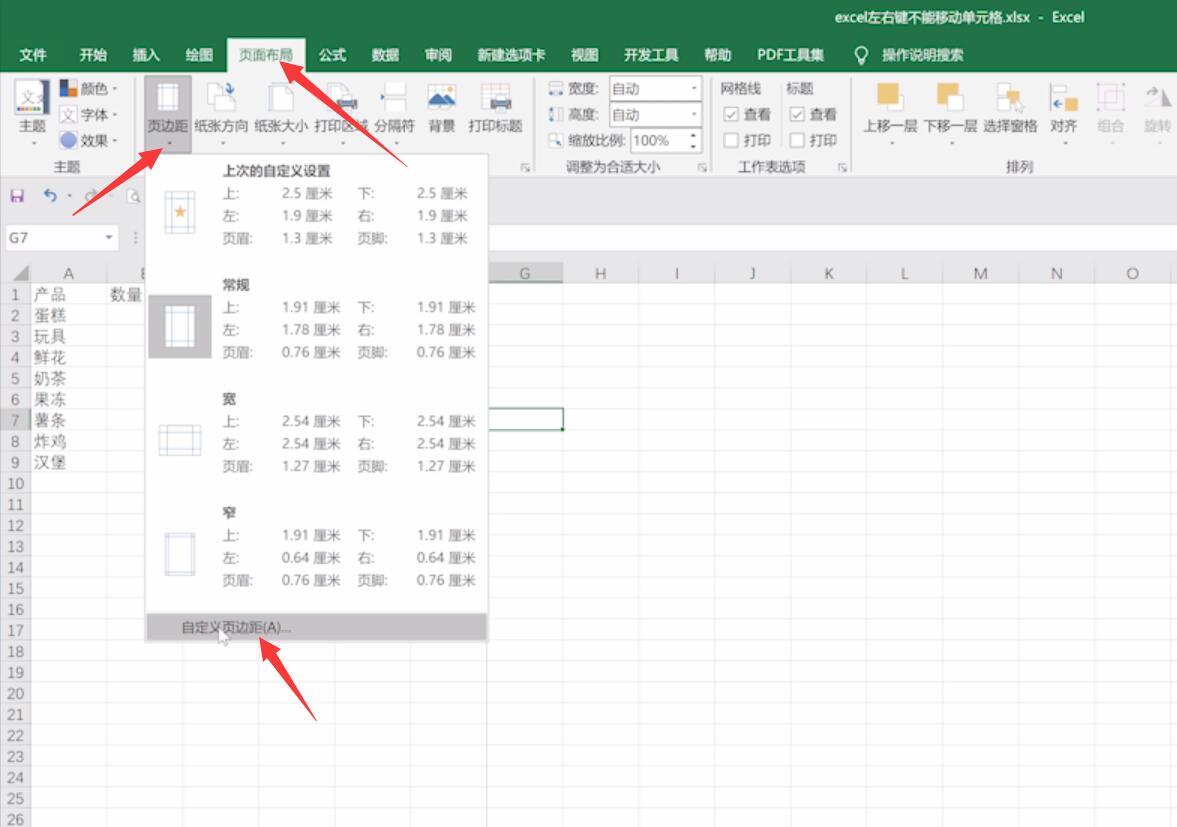Click the Name Box showing G7
1177x827 pixels.
click(x=53, y=238)
